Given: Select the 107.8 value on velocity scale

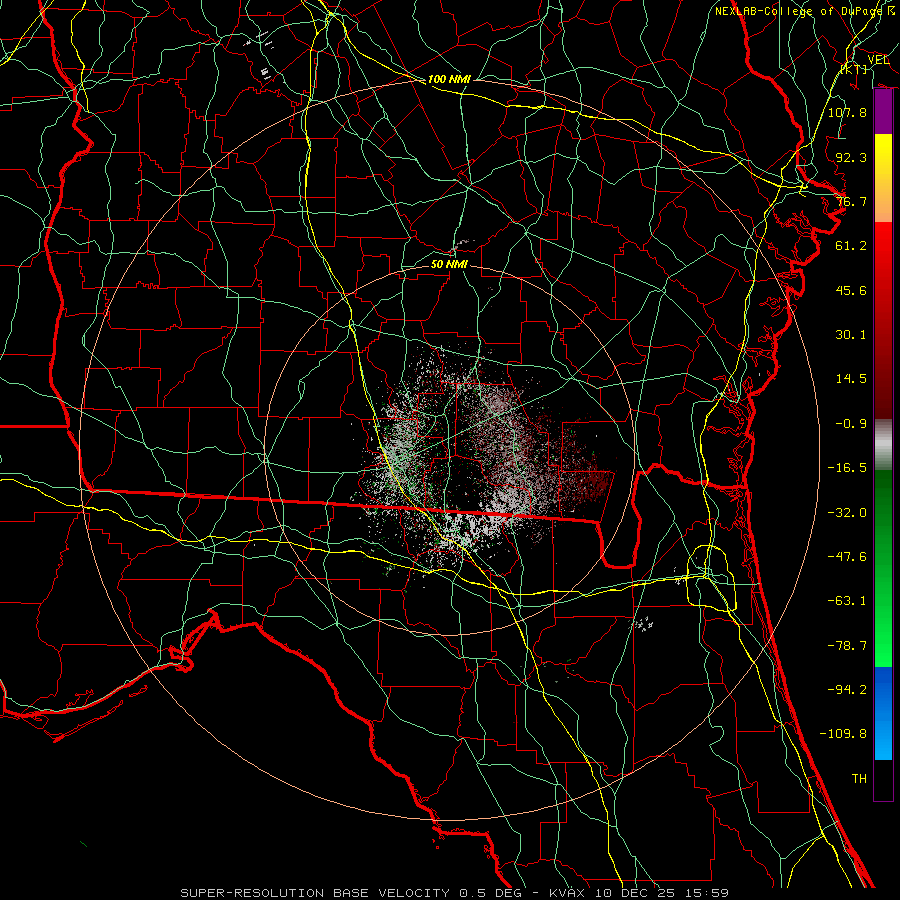Looking at the screenshot, I should (847, 112).
